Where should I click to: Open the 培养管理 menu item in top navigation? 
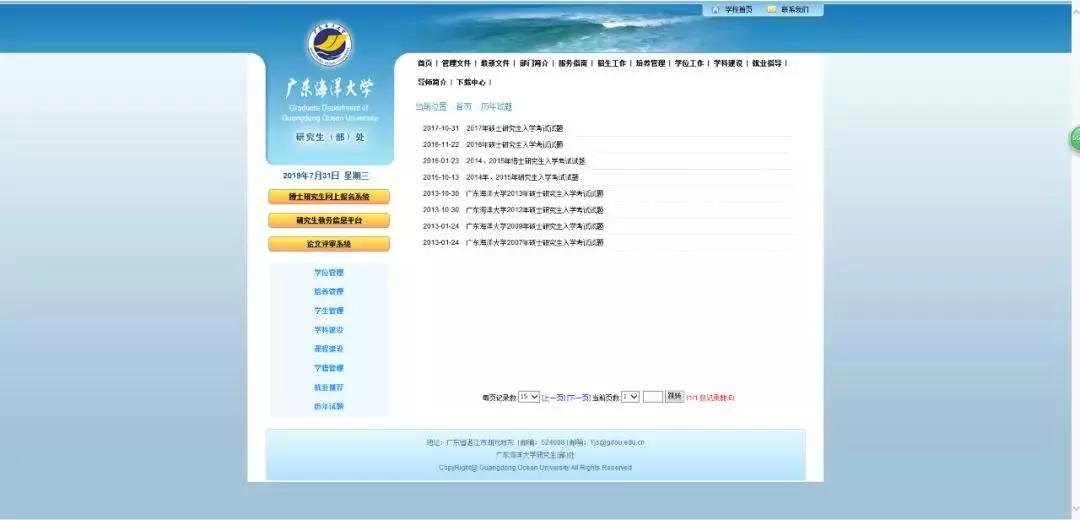[650, 63]
